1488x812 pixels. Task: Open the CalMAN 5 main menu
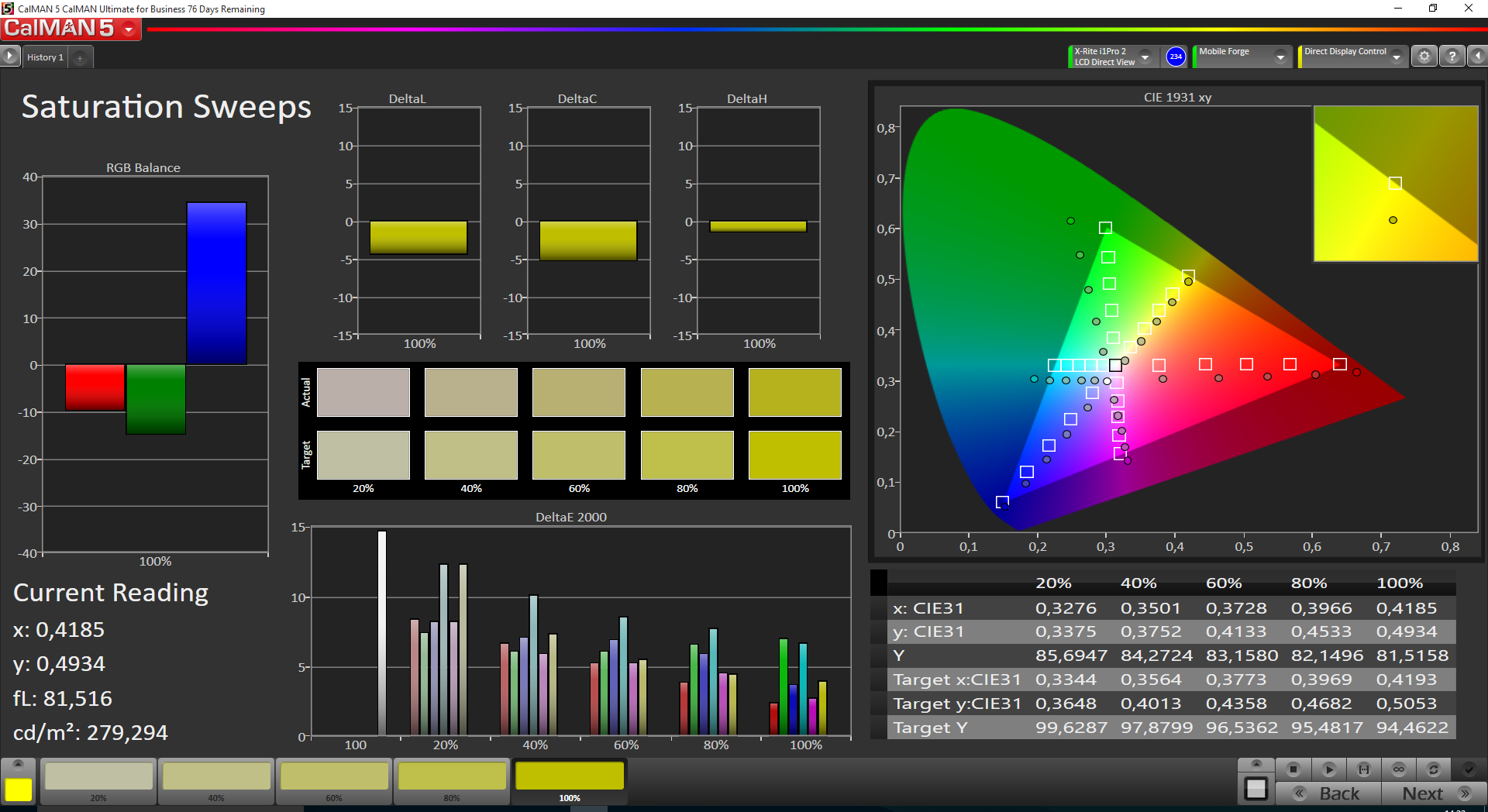[x=71, y=29]
